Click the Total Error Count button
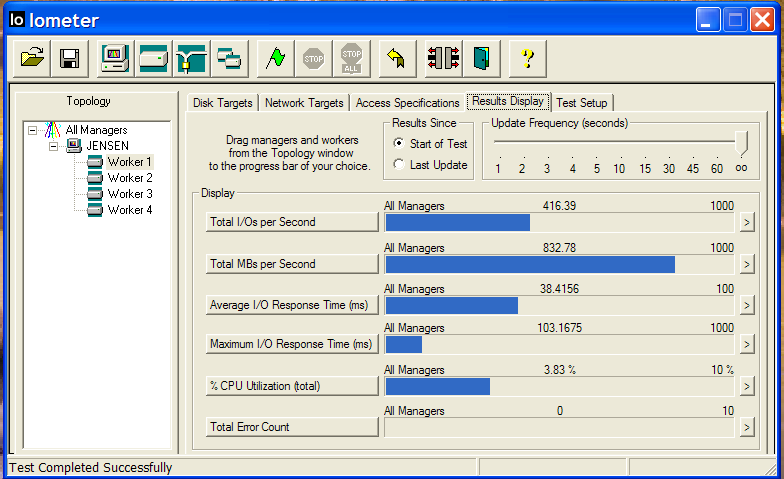Screen dimensions: 784x479 pyautogui.click(x=292, y=427)
